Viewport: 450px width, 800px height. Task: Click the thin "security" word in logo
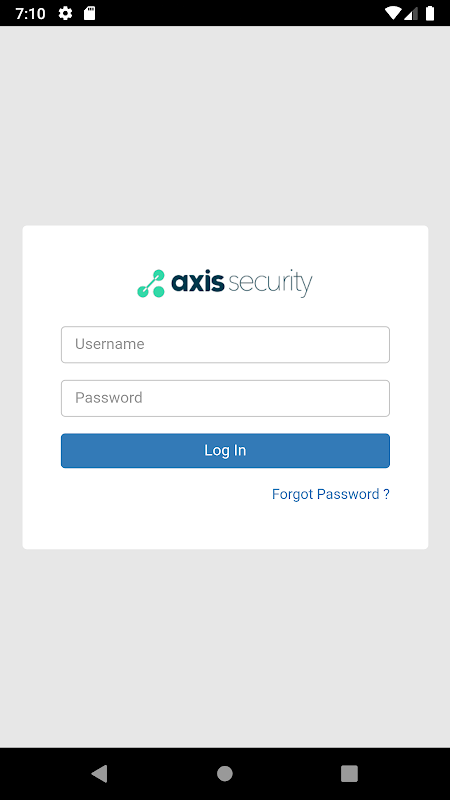[270, 284]
